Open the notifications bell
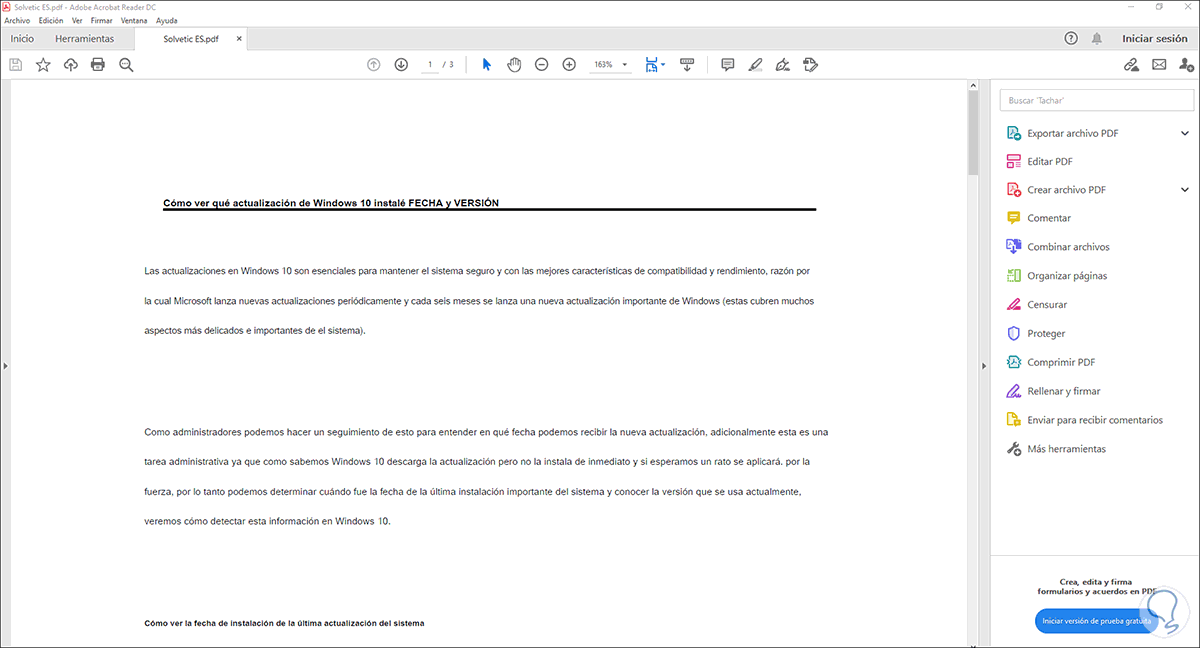The image size is (1200, 648). (x=1097, y=38)
